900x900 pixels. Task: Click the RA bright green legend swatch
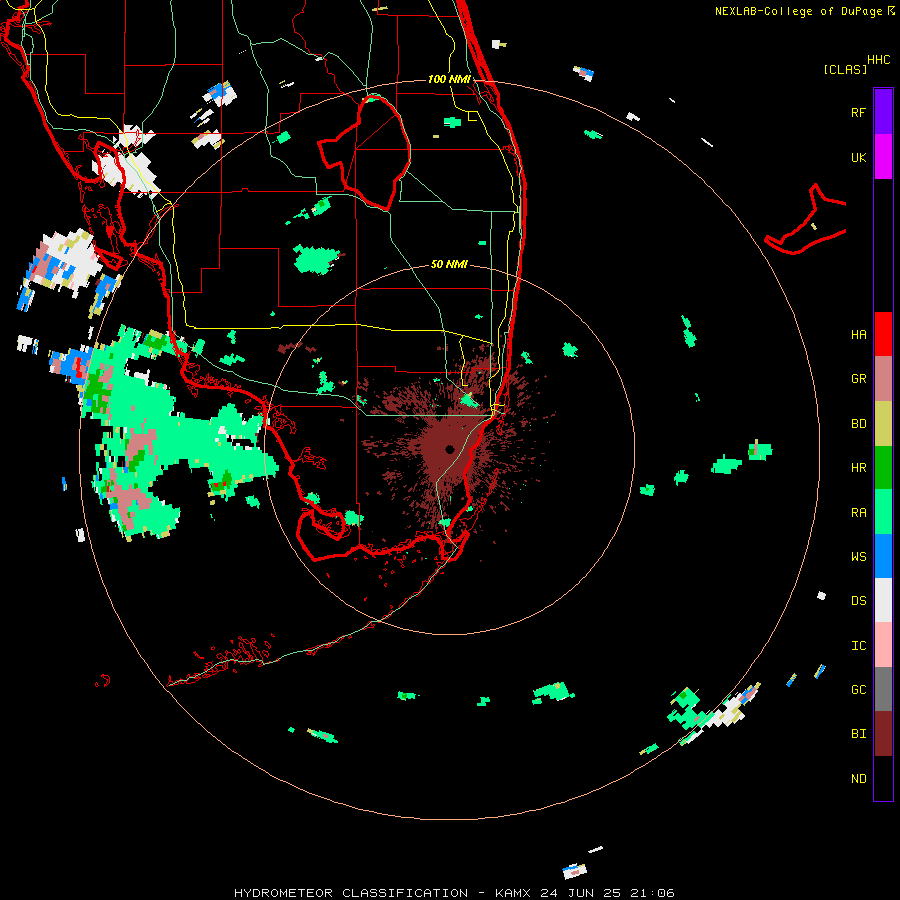(x=883, y=512)
